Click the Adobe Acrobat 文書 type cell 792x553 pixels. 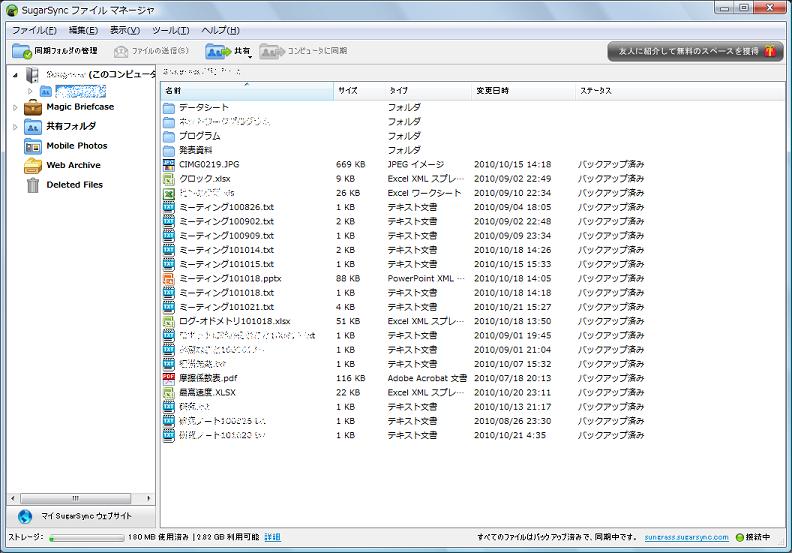point(427,378)
